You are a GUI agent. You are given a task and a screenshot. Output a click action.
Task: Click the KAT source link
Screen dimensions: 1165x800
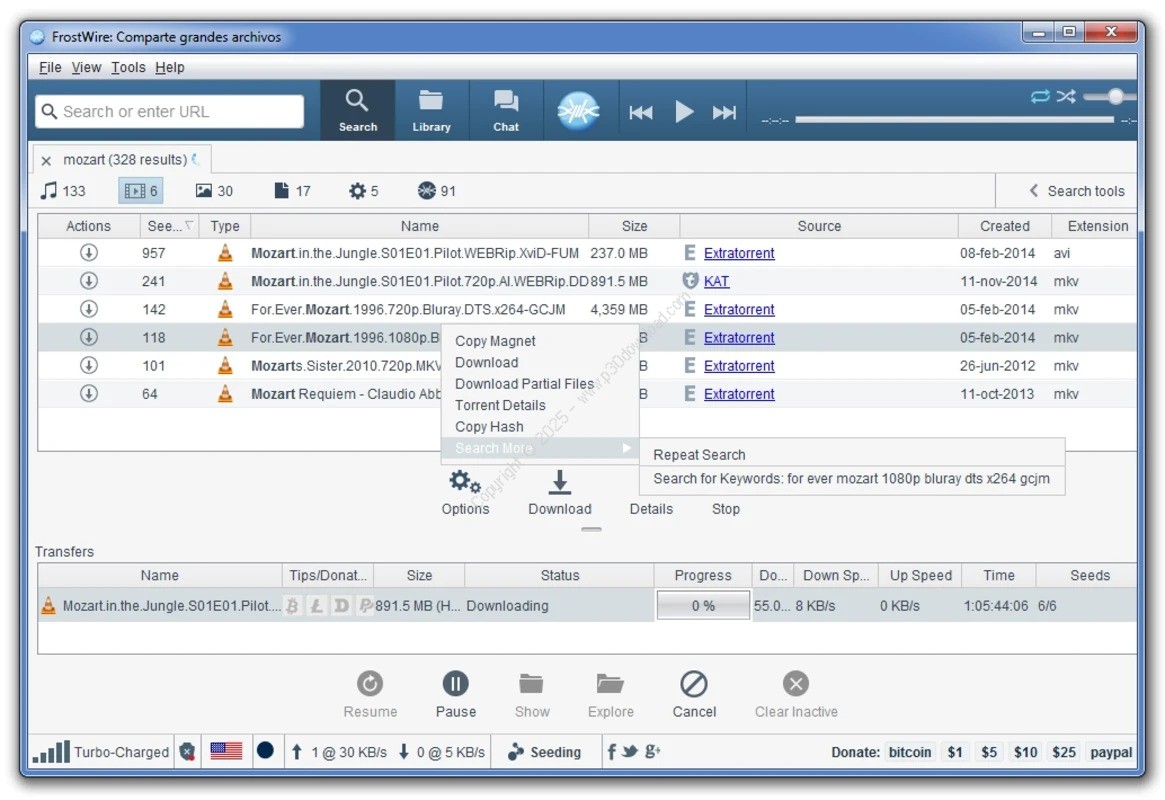click(716, 281)
